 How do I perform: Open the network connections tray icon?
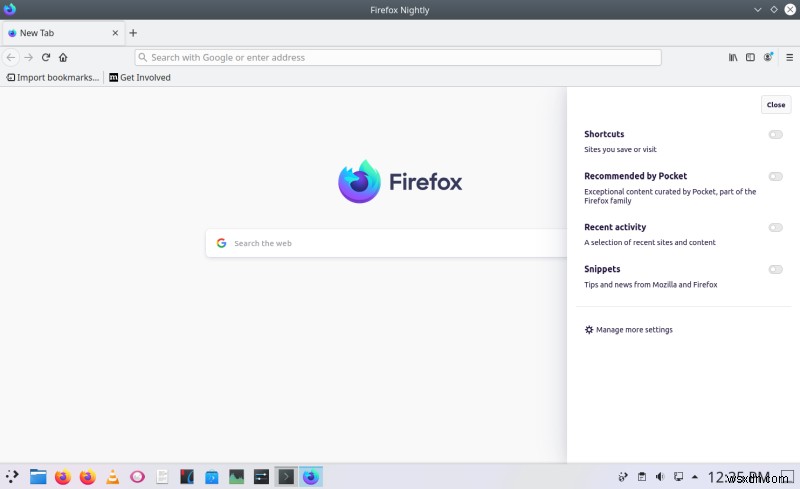coord(623,477)
